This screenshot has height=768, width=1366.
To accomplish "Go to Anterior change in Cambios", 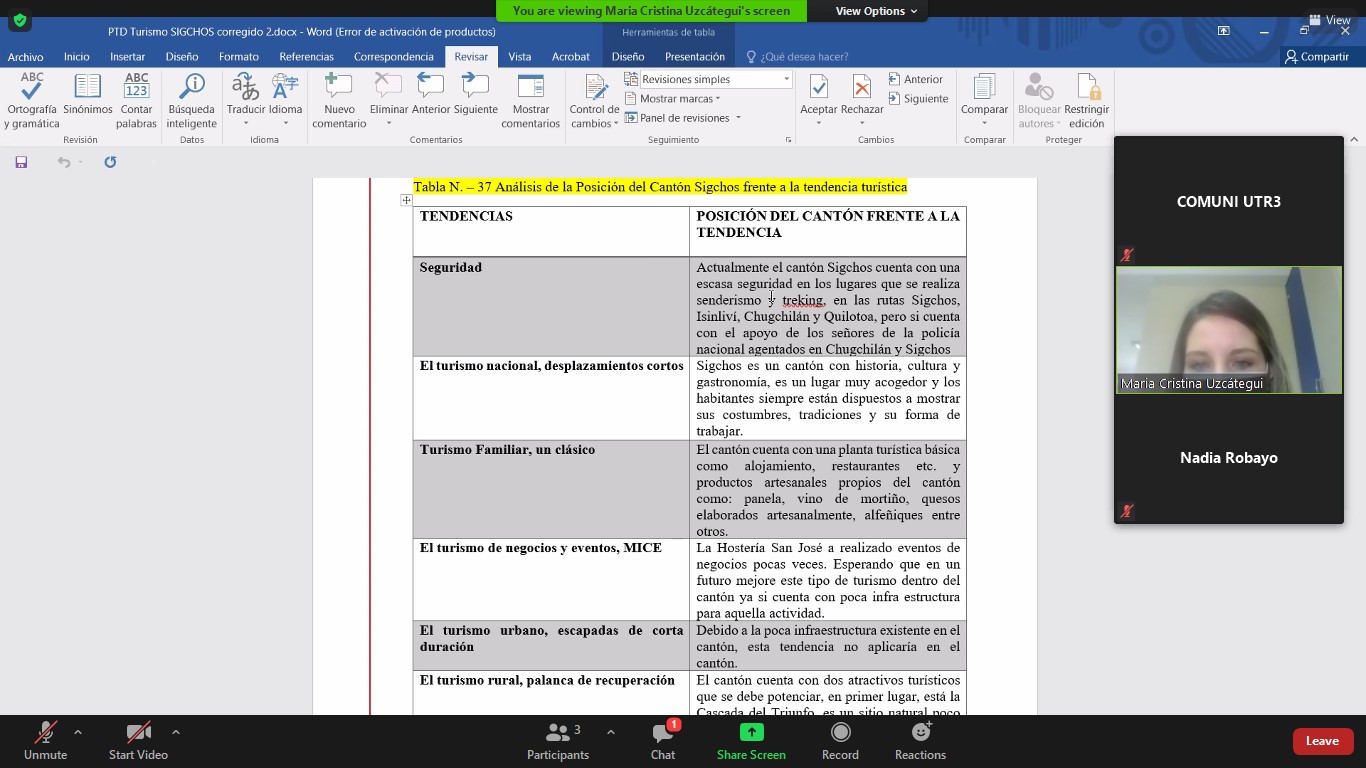I will (x=915, y=79).
